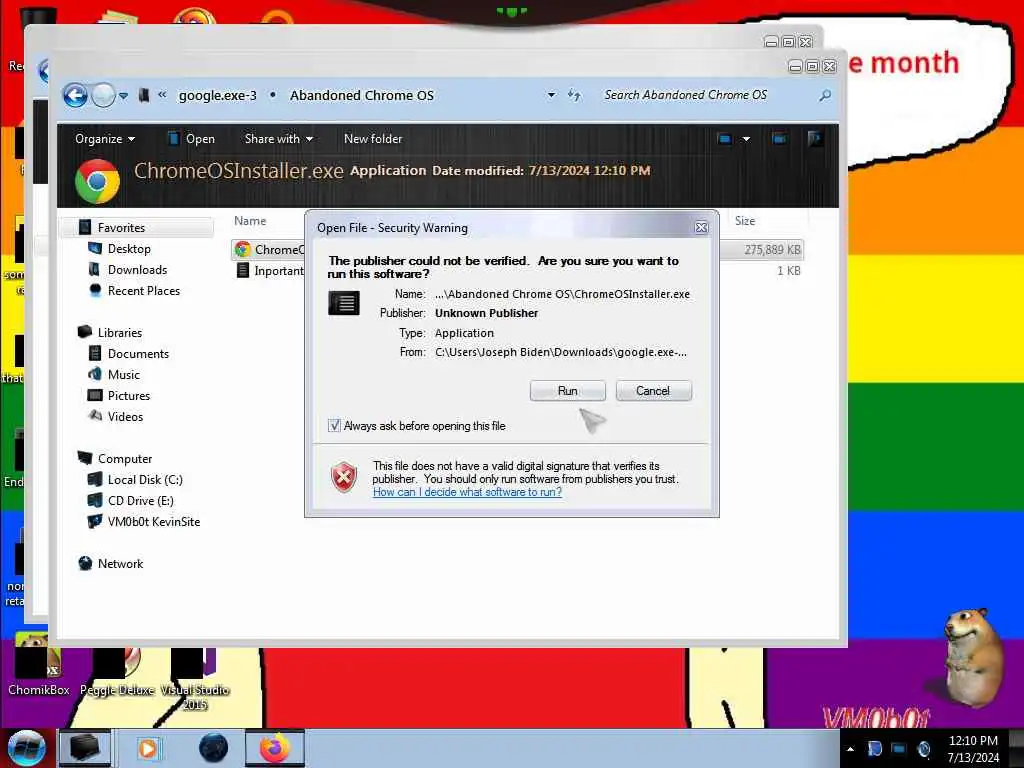Screen dimensions: 1024x768
Task: Click the Action Center flag tray icon
Action: (874, 749)
